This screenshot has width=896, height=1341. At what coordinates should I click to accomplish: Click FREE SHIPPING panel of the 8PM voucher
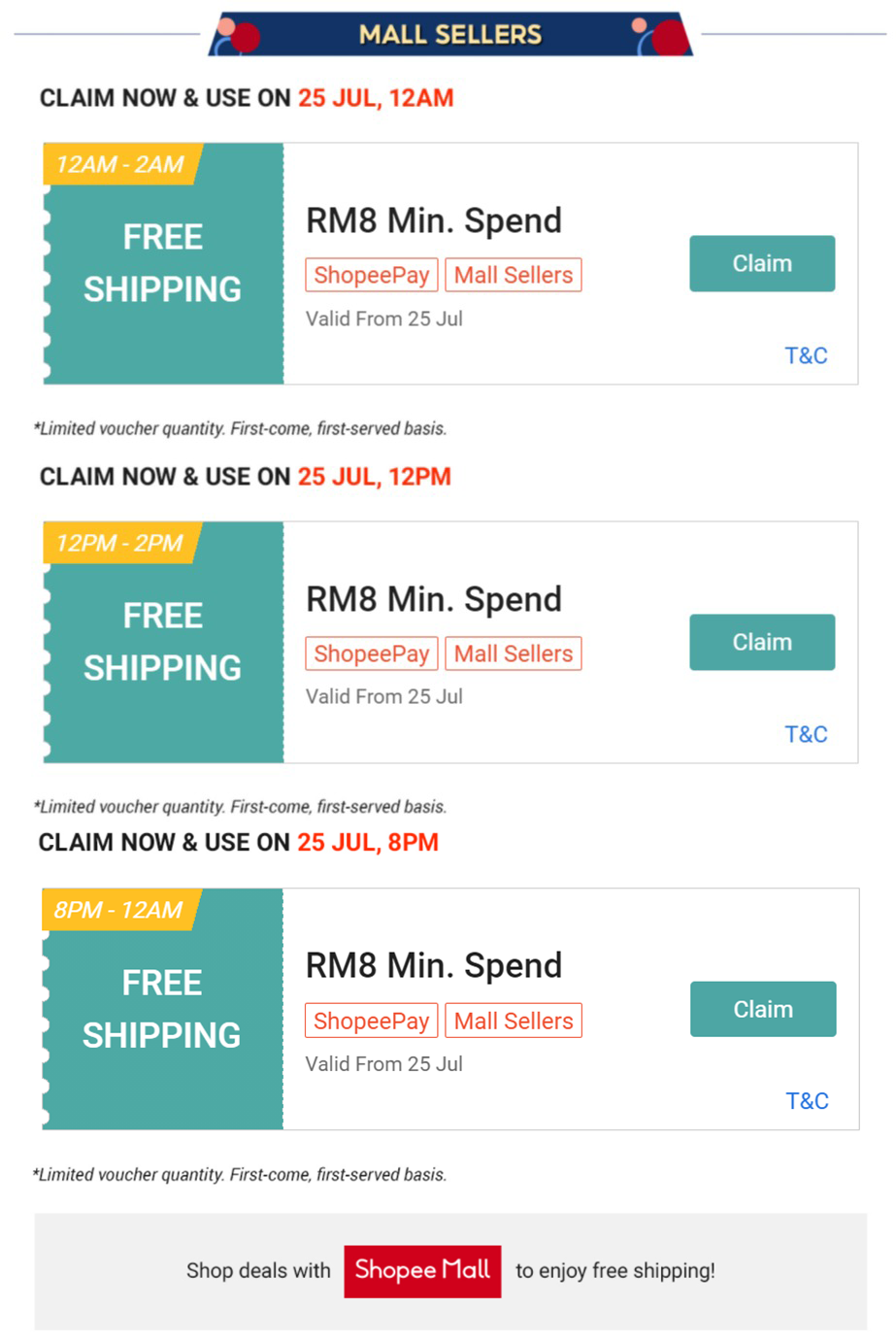[162, 1009]
